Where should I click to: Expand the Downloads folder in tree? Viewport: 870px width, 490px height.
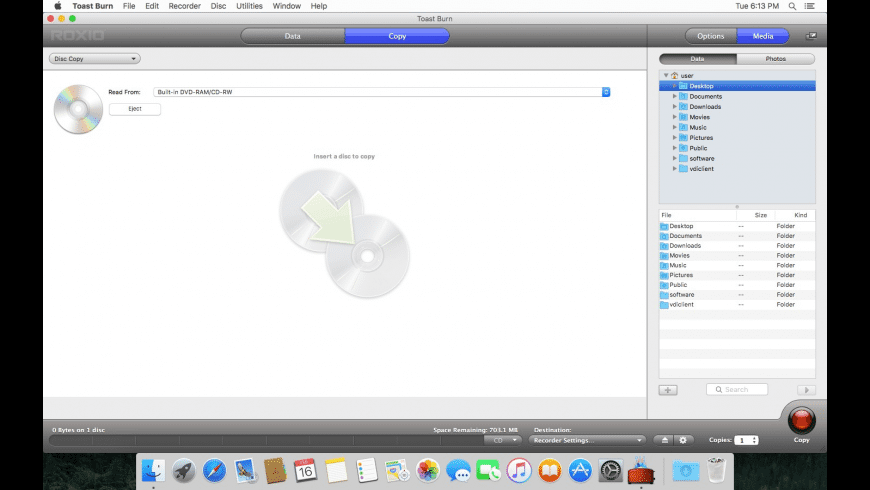point(675,107)
